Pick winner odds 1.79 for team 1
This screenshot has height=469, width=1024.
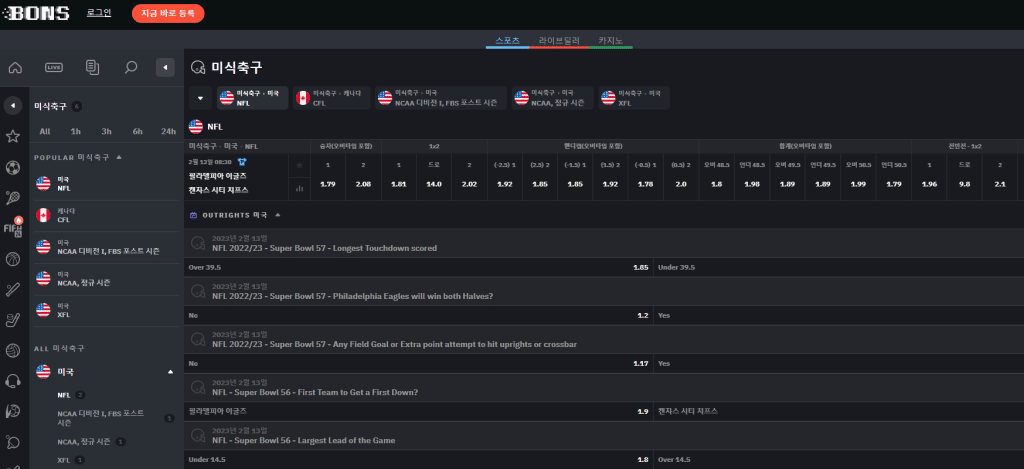pyautogui.click(x=328, y=185)
